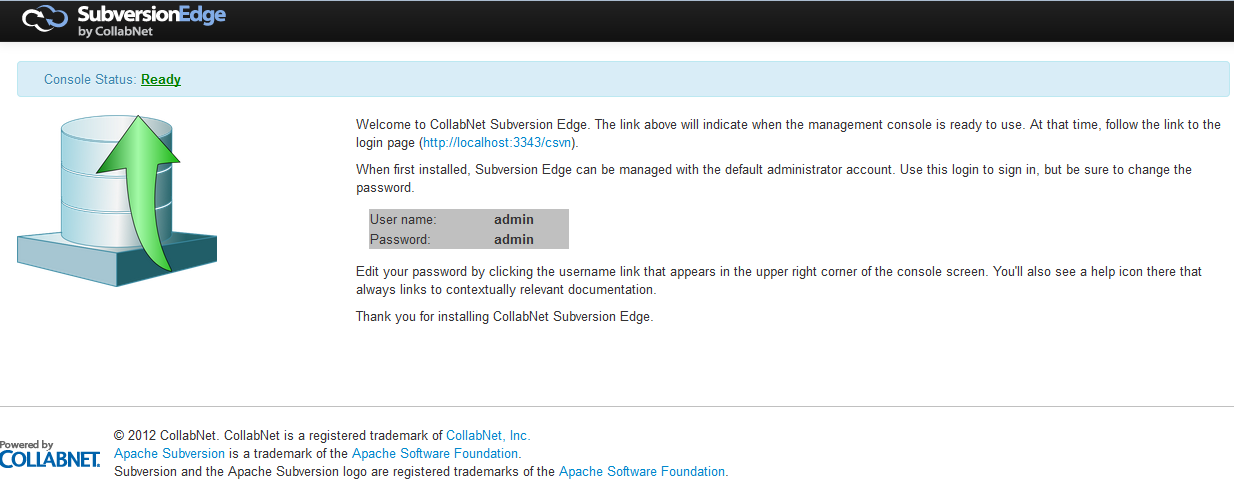Click the 'User name:' label
This screenshot has height=489, width=1234.
(x=403, y=219)
